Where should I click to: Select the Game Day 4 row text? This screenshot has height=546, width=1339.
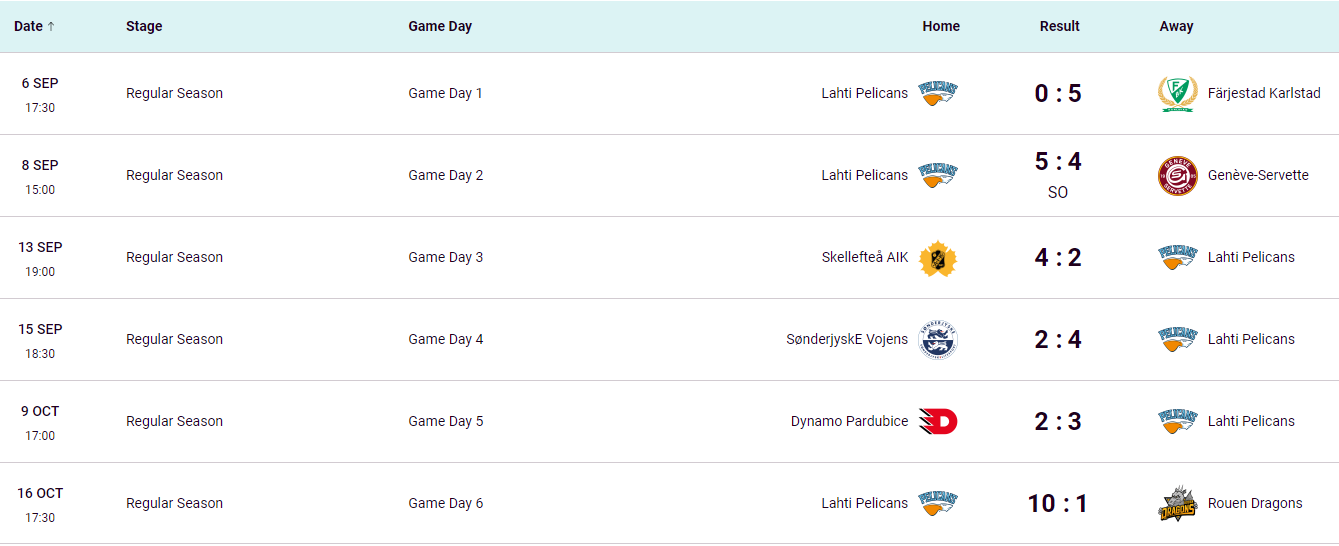[x=445, y=340]
